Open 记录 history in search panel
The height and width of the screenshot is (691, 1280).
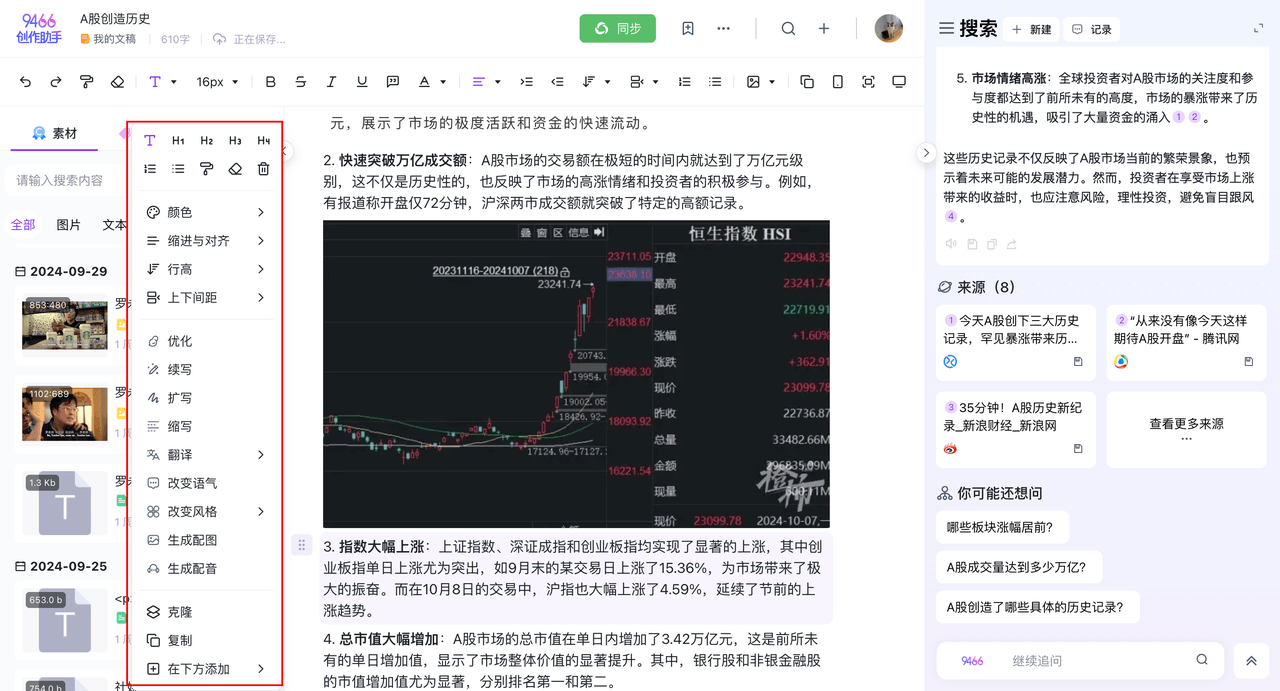coord(1091,29)
